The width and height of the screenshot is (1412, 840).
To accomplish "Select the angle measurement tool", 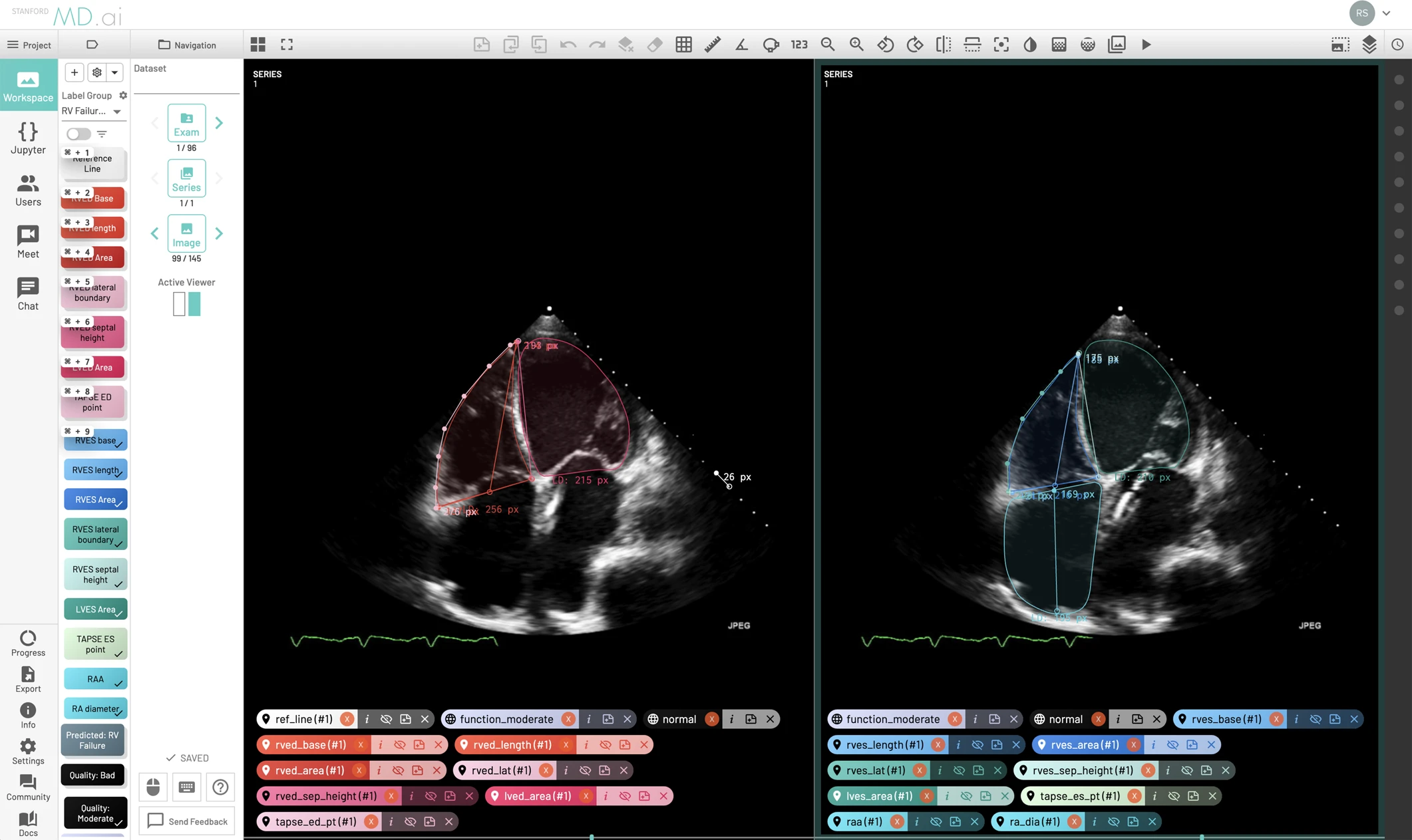I will [x=741, y=45].
